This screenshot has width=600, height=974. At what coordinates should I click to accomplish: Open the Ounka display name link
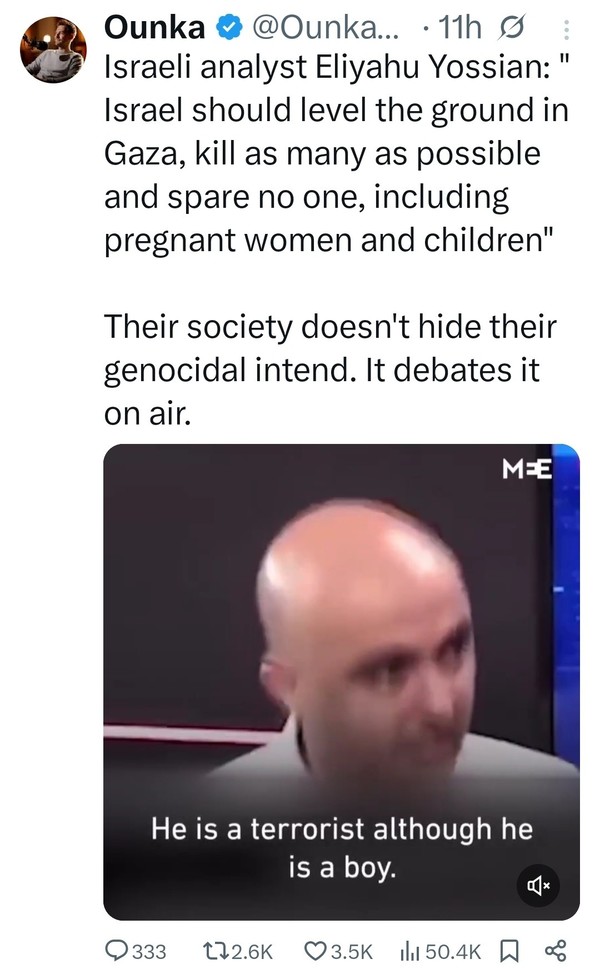(155, 28)
